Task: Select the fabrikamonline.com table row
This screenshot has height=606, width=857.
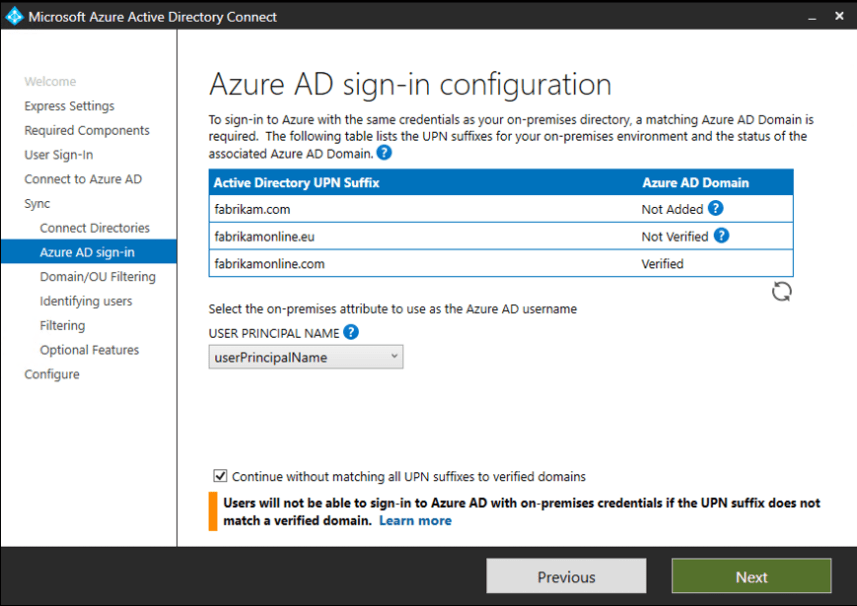Action: coord(500,264)
